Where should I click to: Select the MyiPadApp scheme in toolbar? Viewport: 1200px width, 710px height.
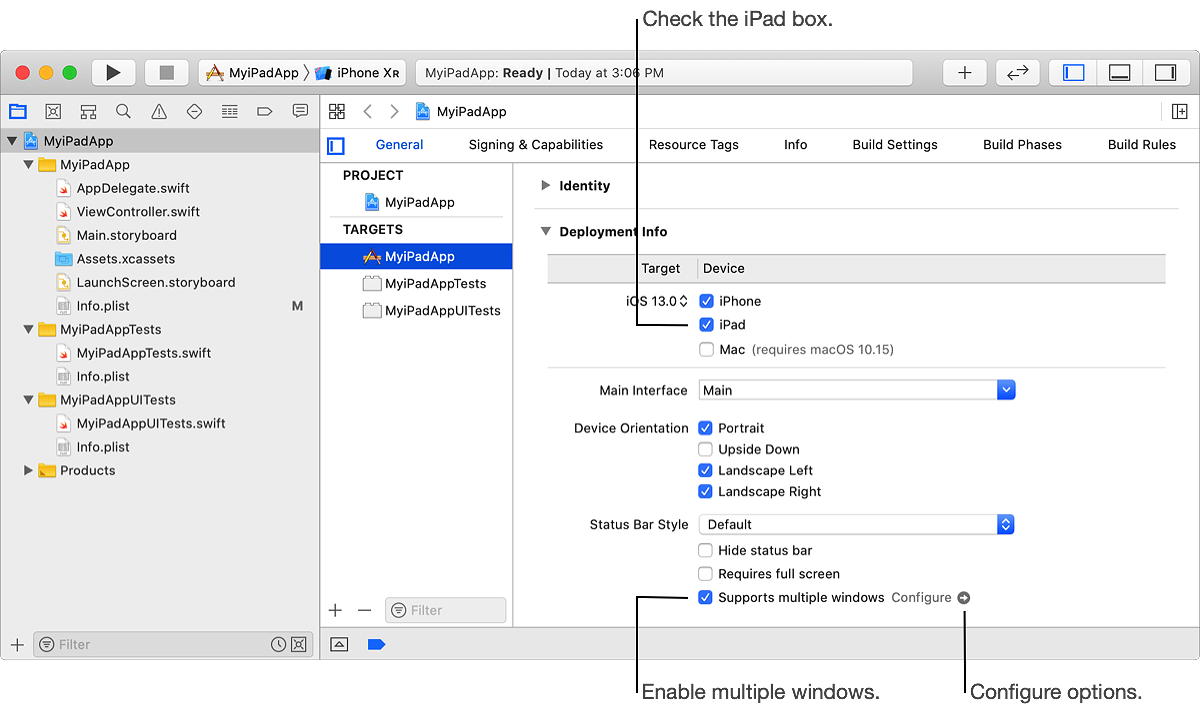click(253, 73)
